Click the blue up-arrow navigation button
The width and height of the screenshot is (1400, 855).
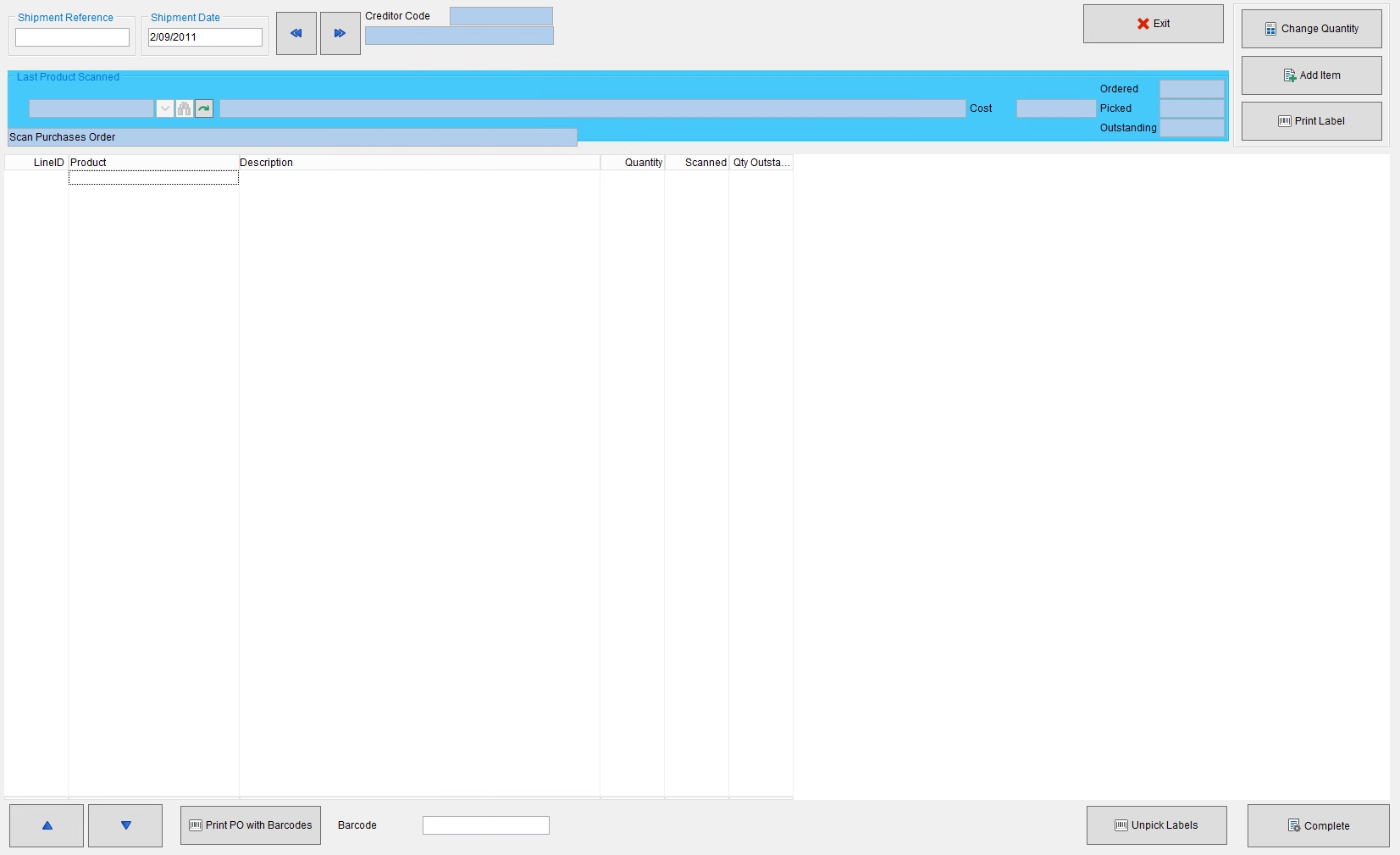point(47,825)
